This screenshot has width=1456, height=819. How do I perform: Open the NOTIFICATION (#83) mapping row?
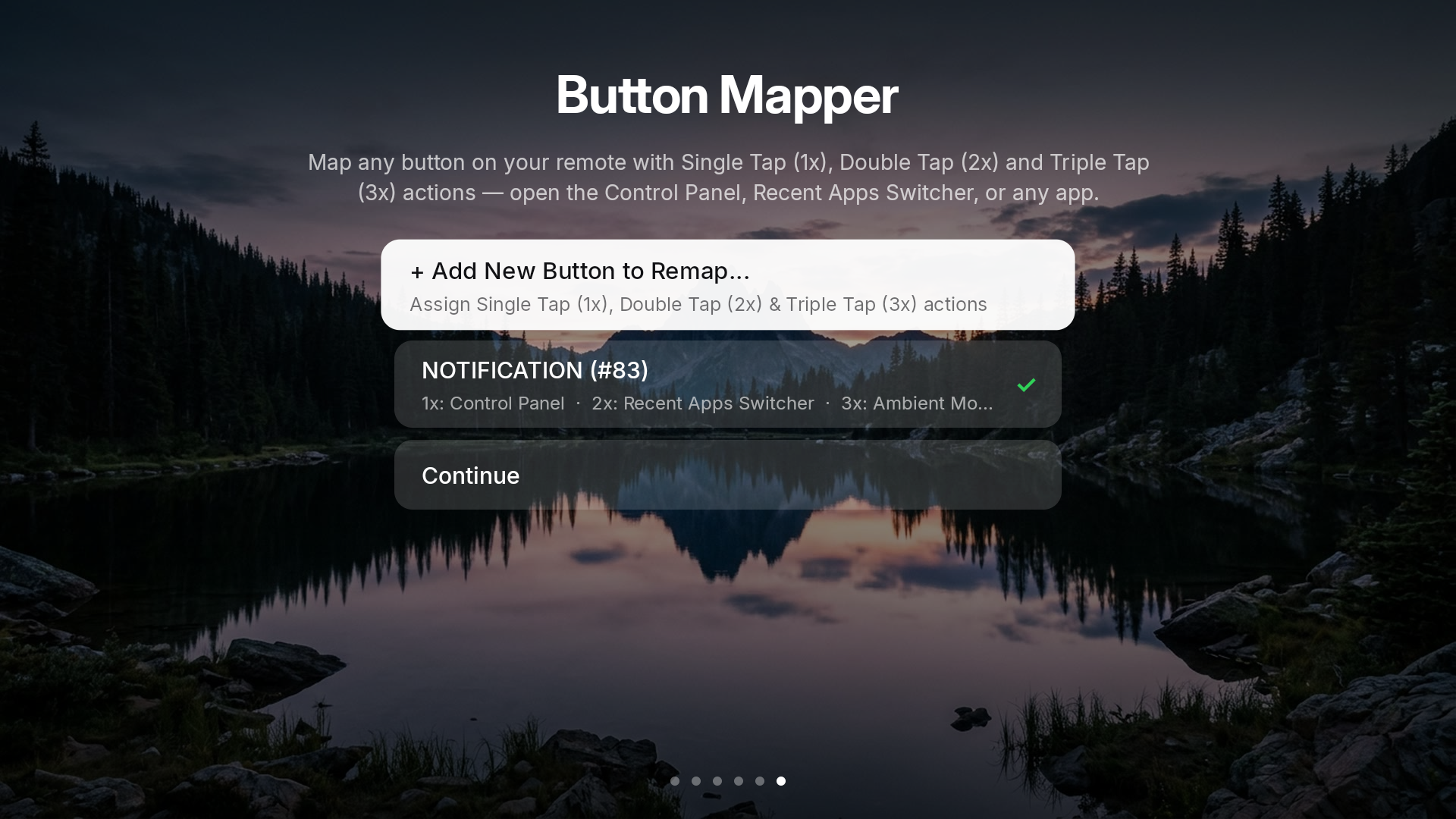pos(727,384)
